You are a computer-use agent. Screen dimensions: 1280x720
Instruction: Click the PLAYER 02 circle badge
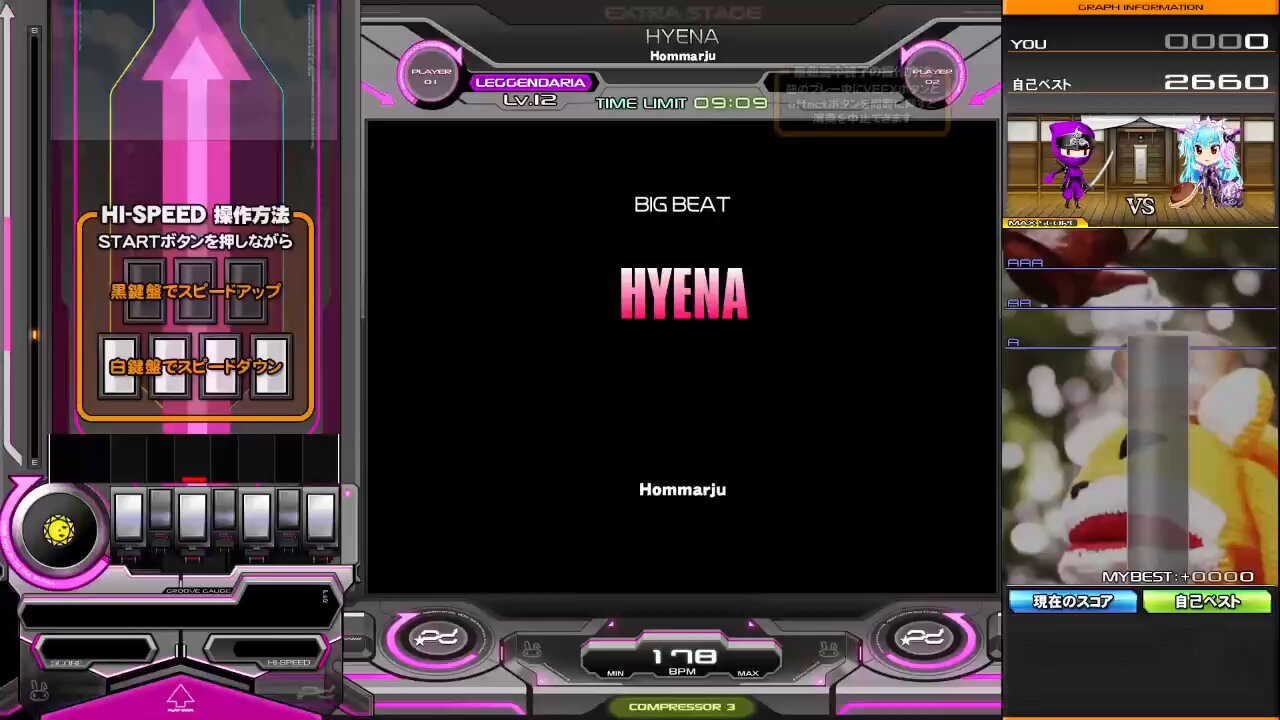[x=932, y=76]
